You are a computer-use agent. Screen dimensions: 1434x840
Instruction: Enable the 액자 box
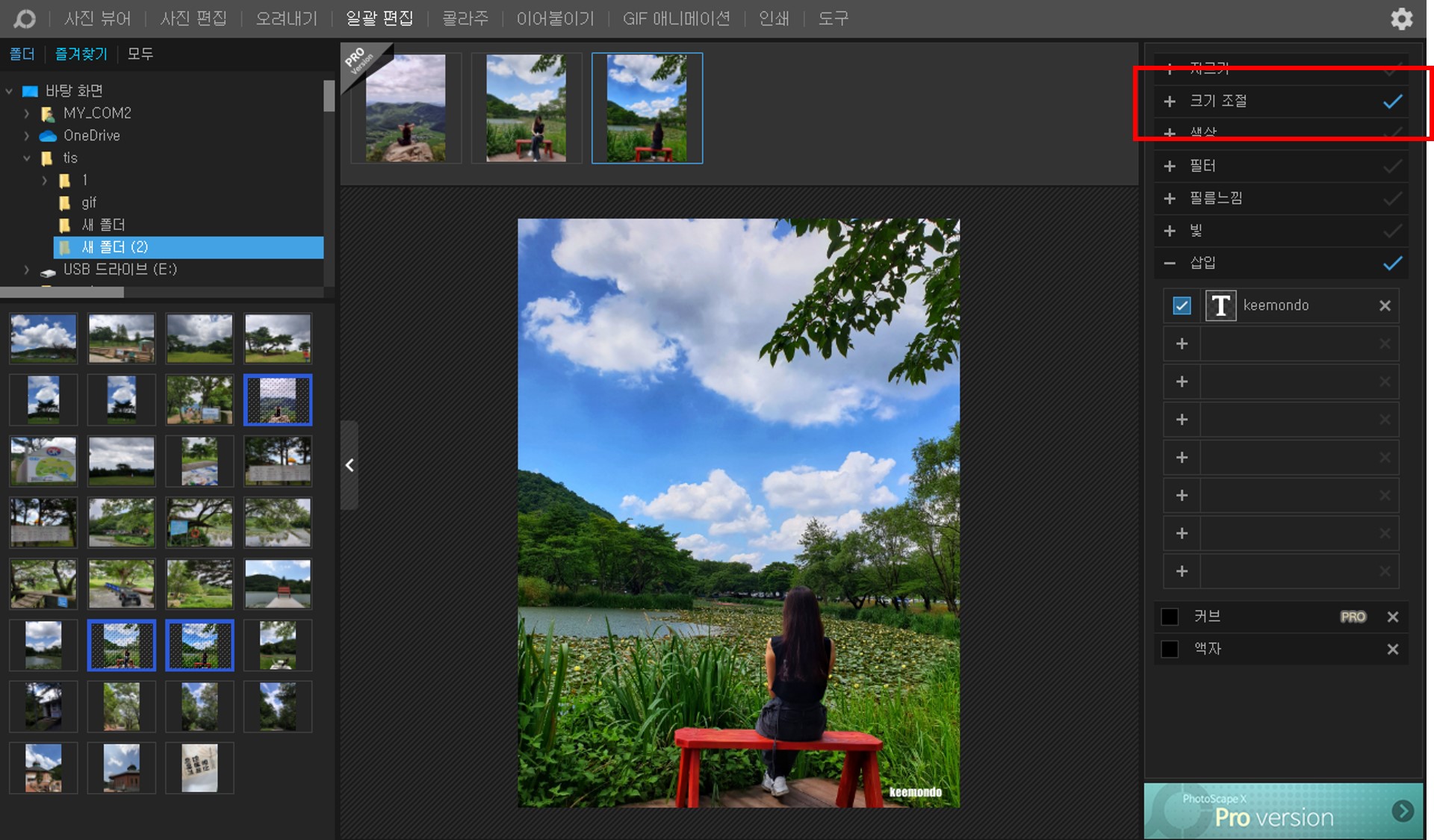click(x=1170, y=650)
